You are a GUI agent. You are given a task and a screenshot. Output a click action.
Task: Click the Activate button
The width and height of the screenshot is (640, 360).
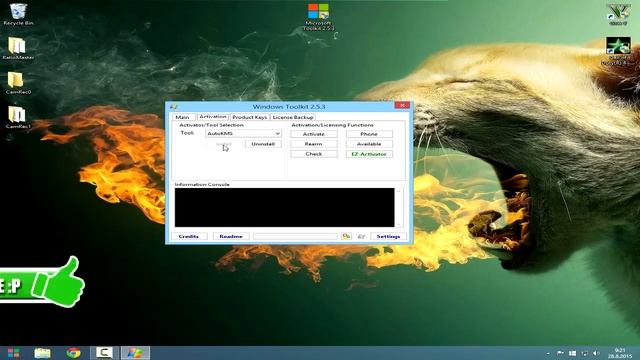pos(313,134)
